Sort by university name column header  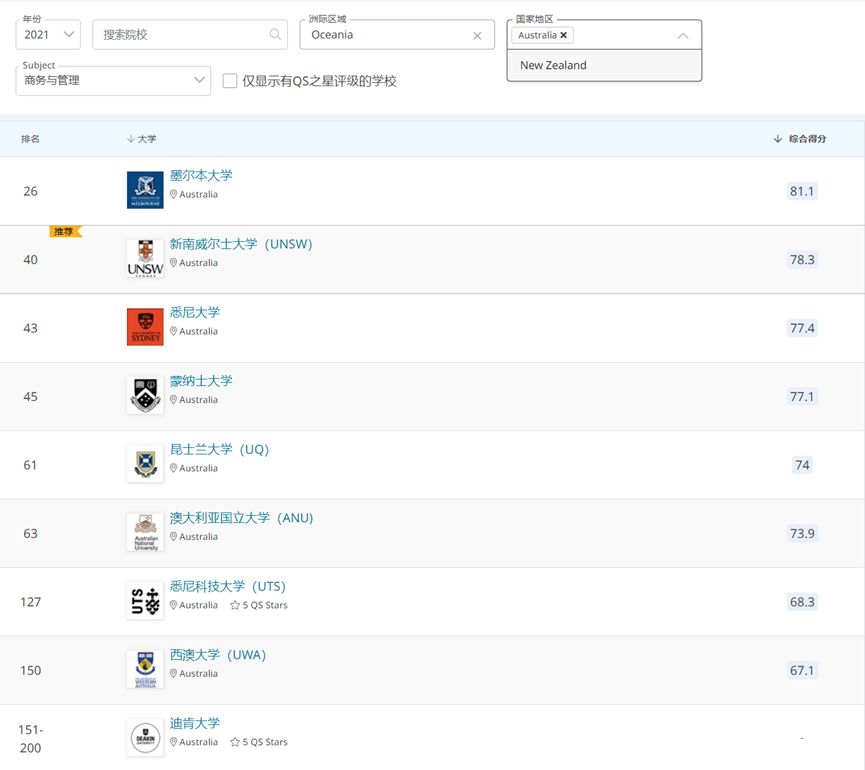pyautogui.click(x=141, y=139)
